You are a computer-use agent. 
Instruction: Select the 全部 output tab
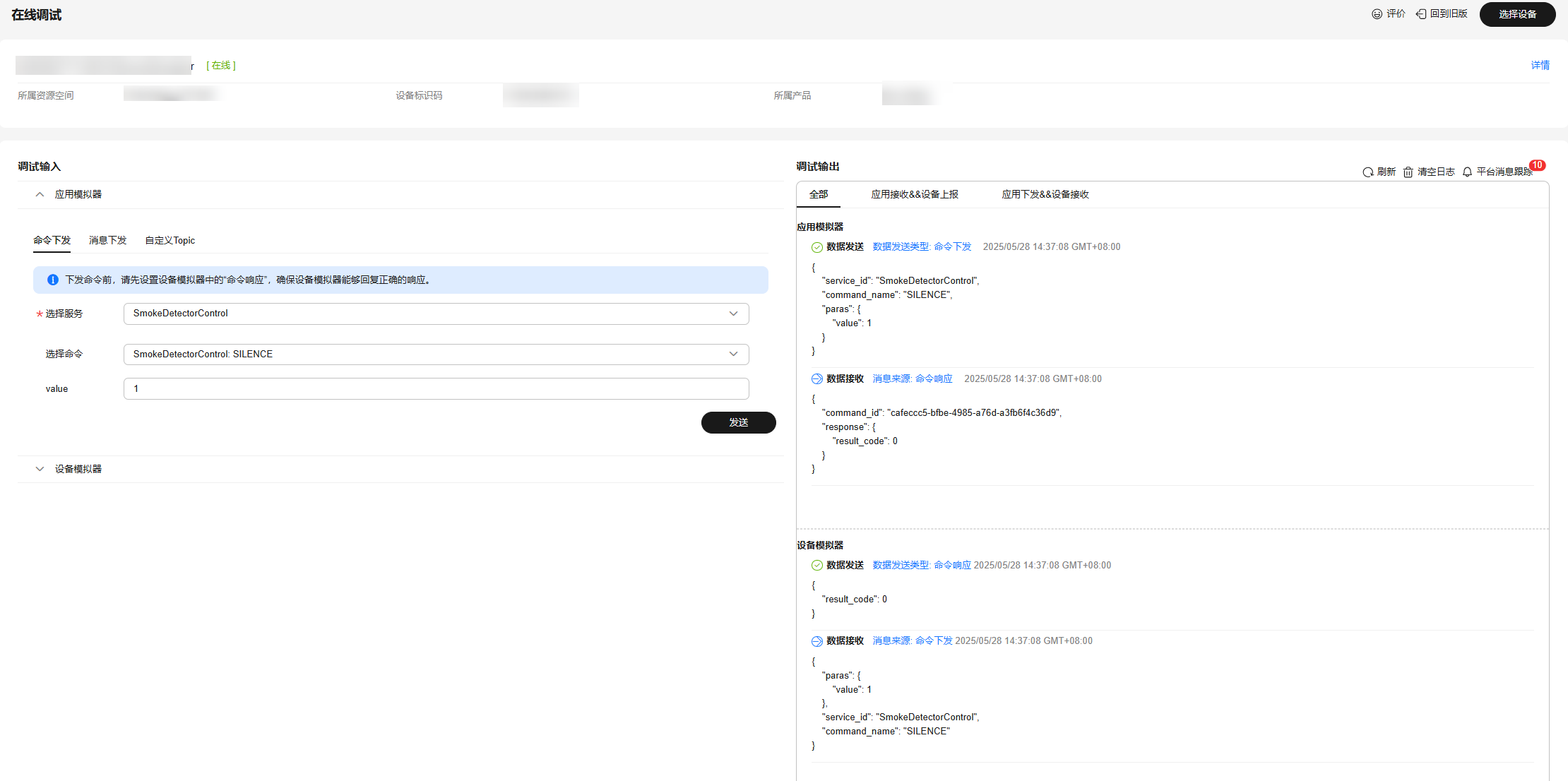(819, 194)
